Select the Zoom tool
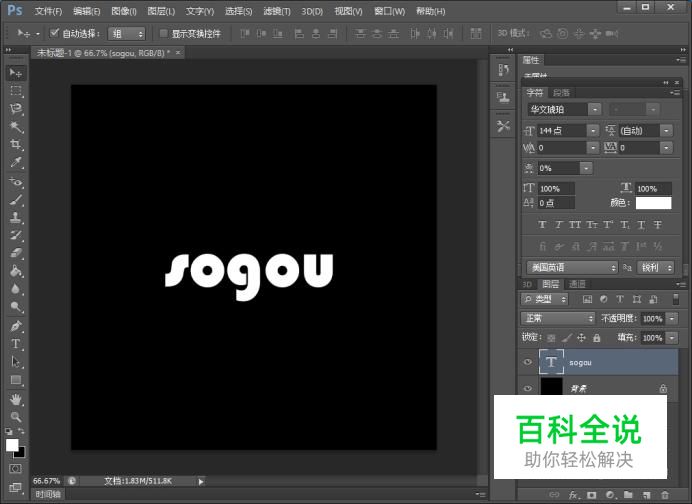Screen dimensions: 692x504 (x=16, y=417)
